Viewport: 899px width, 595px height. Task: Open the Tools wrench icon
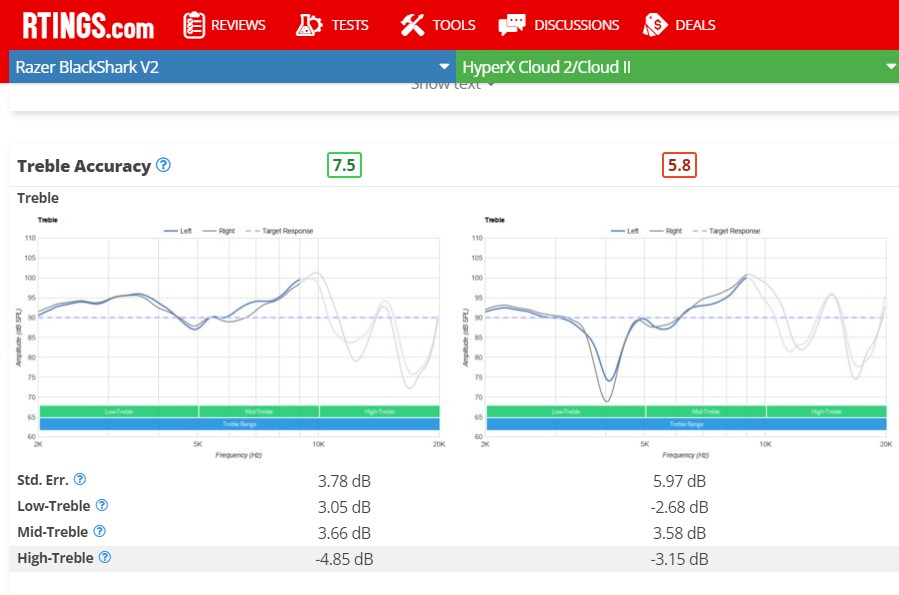pos(412,25)
